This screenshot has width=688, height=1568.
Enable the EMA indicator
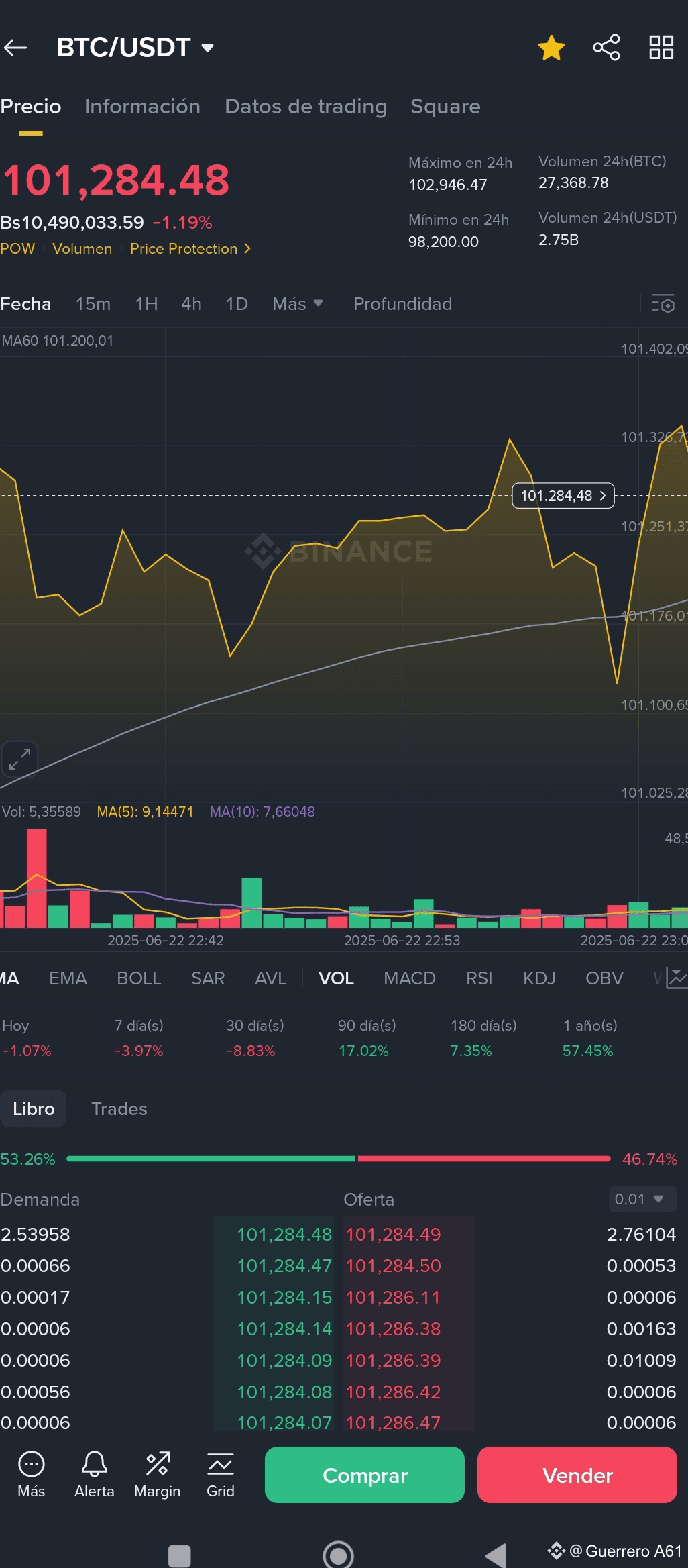coord(68,978)
